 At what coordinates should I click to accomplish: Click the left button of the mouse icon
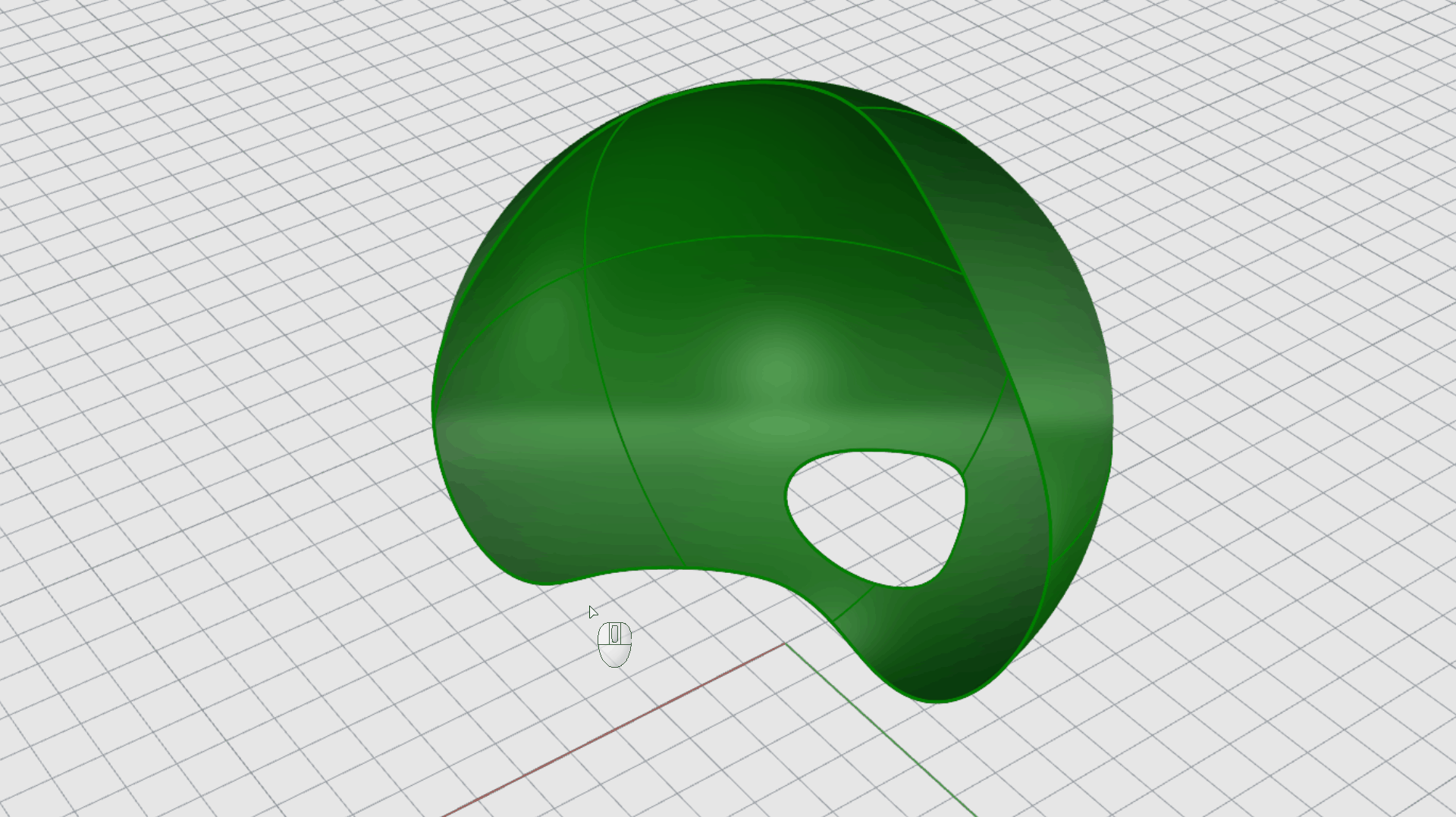pyautogui.click(x=605, y=634)
